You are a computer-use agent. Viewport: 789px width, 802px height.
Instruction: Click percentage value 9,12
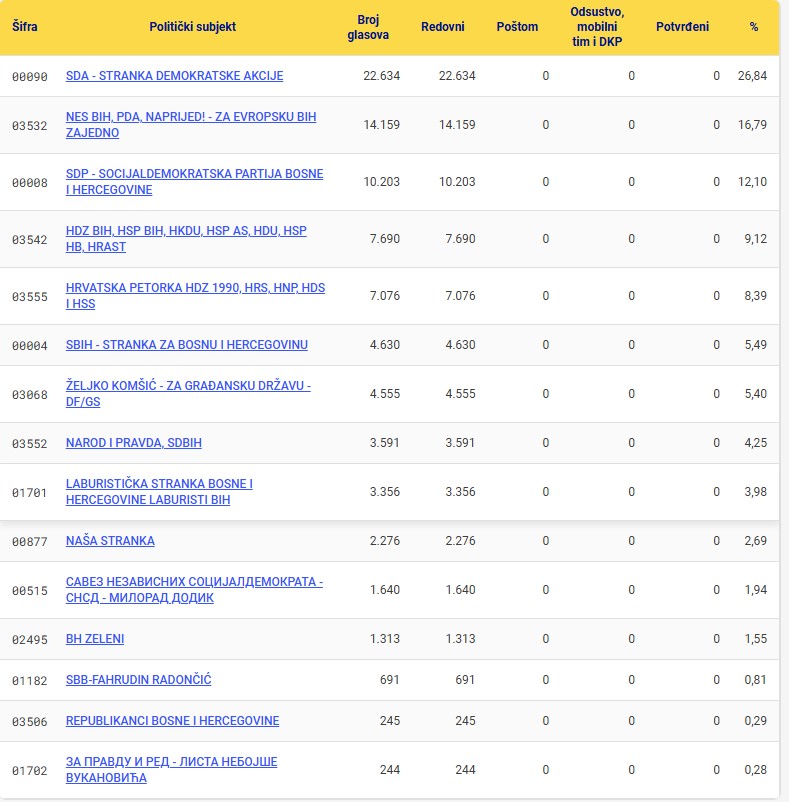tap(756, 239)
